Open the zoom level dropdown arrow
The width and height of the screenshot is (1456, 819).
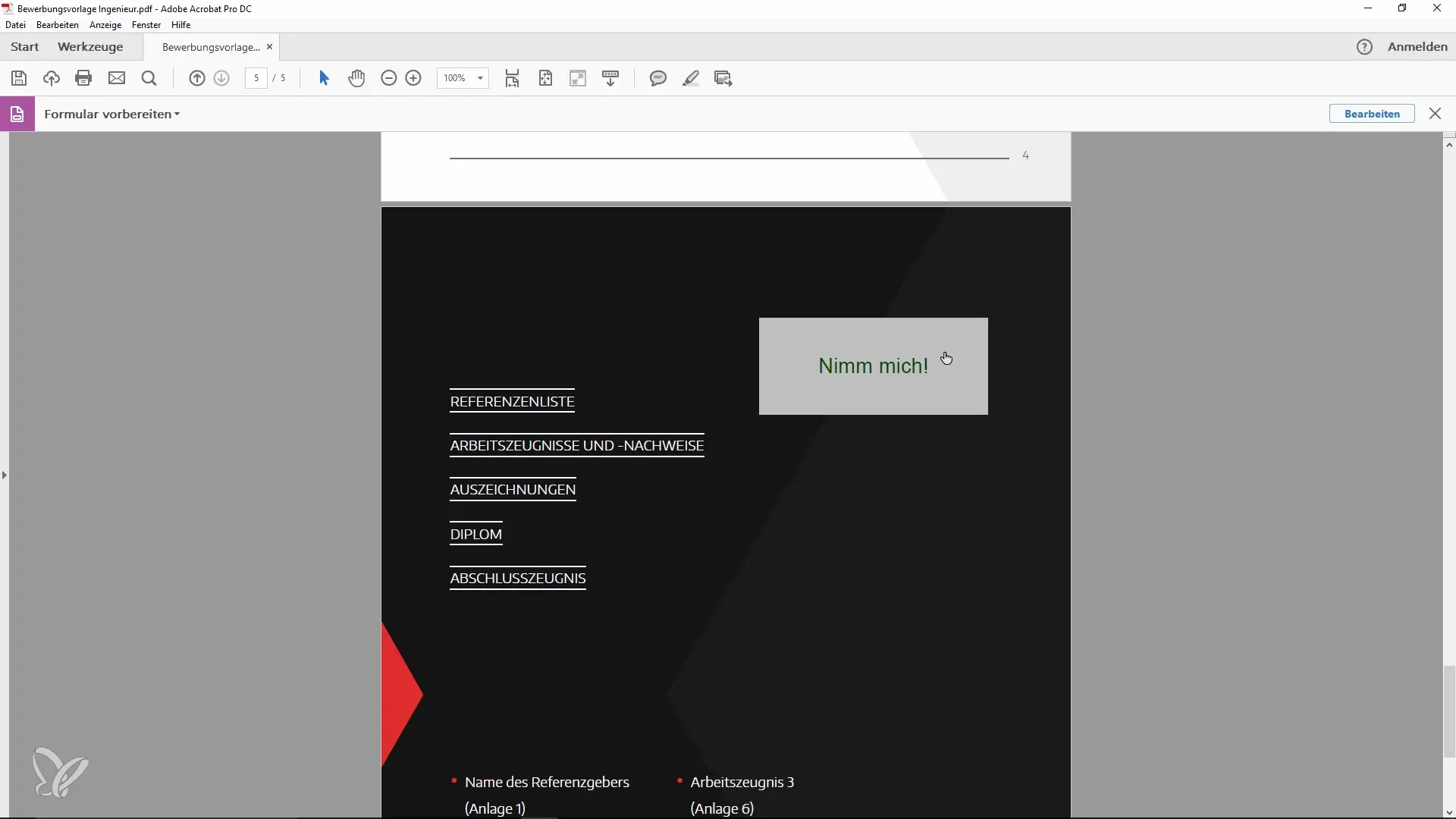coord(480,78)
